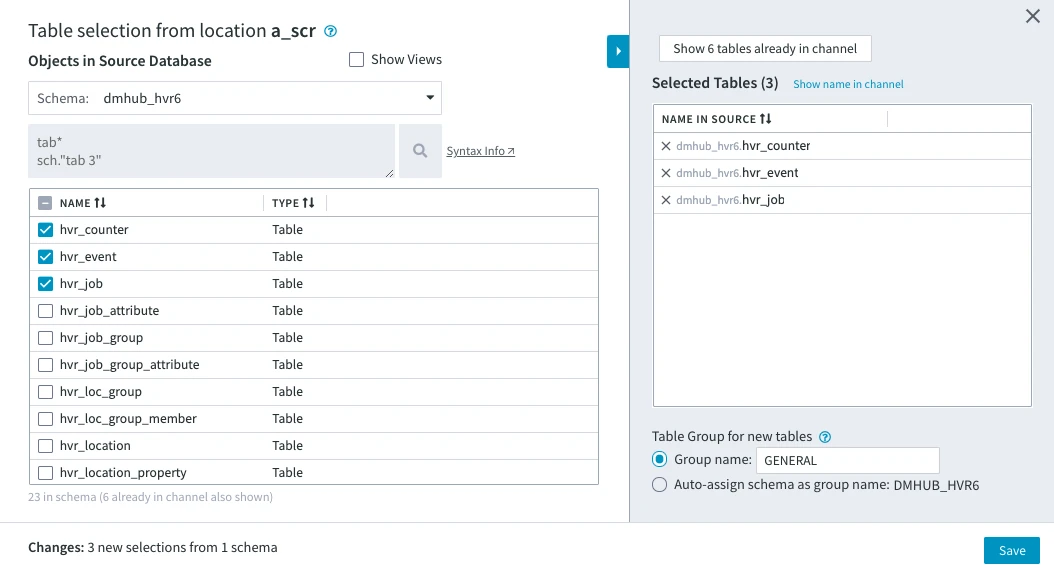Open the help tooltip beside a_scr title
Image resolution: width=1054 pixels, height=578 pixels.
tap(330, 31)
